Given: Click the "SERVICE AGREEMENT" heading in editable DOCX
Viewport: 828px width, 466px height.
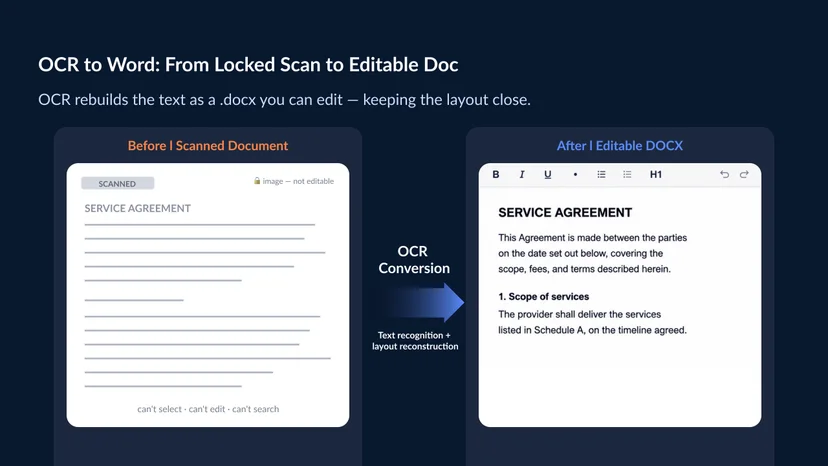Looking at the screenshot, I should point(565,212).
